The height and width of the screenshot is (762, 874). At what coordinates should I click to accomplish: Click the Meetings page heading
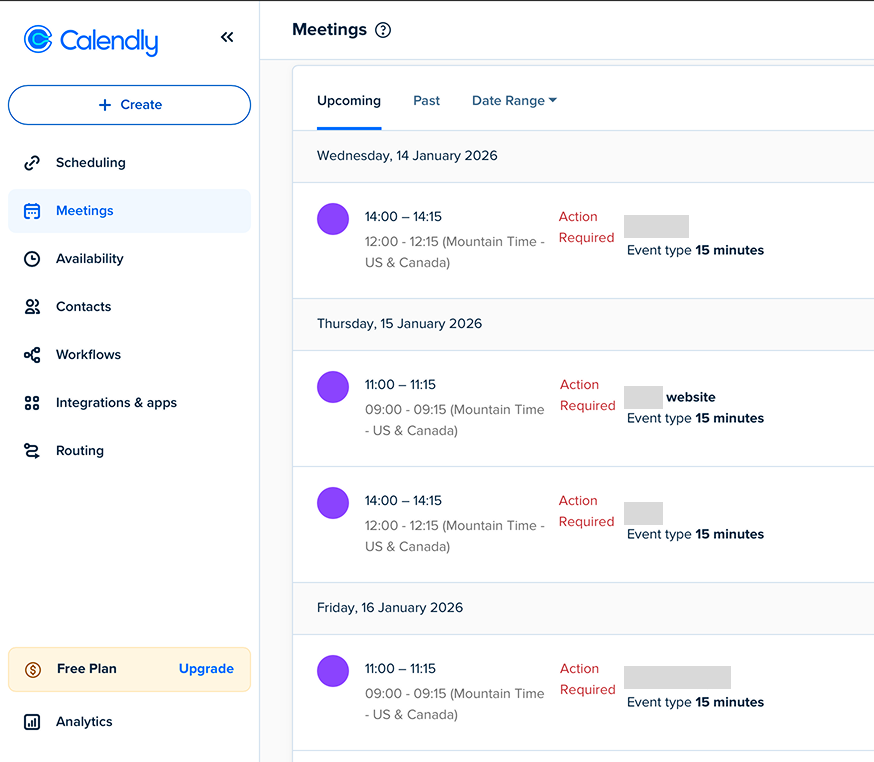[329, 30]
